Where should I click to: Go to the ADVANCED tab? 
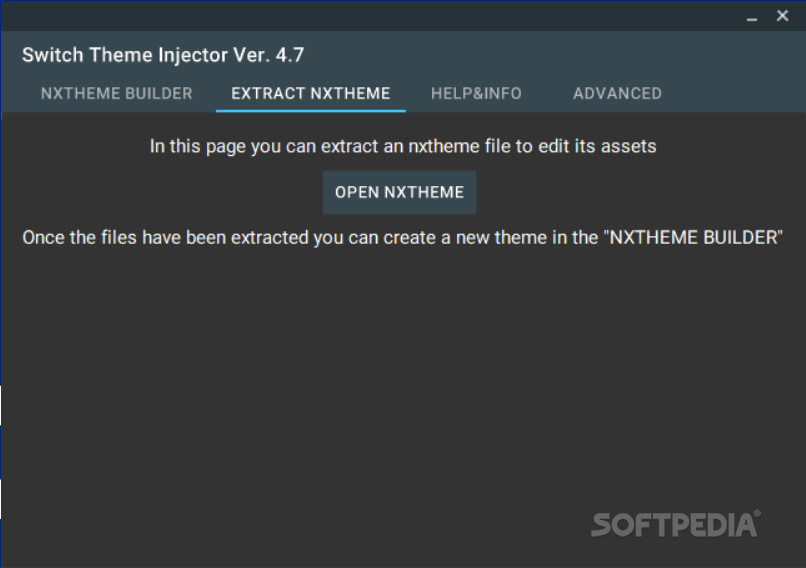617,94
